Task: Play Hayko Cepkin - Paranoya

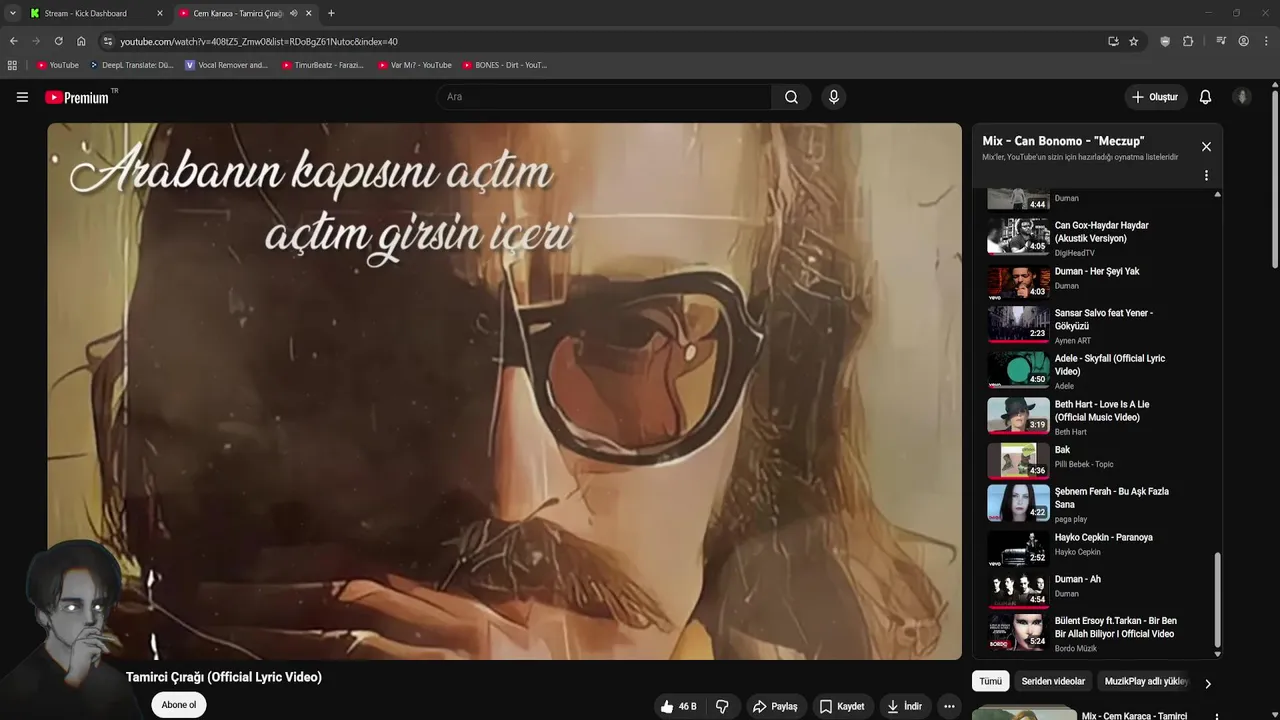Action: click(1095, 548)
